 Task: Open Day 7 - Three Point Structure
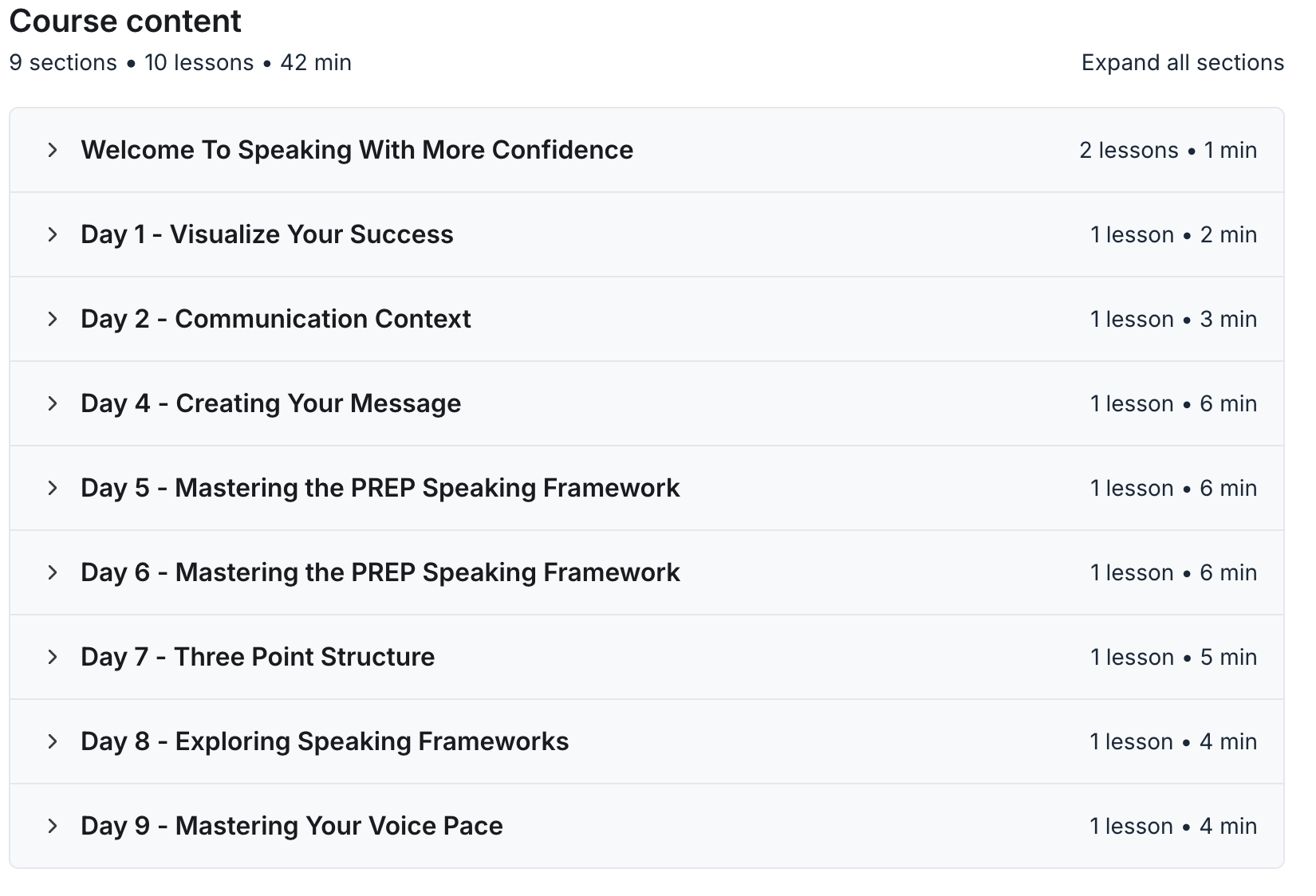click(258, 657)
